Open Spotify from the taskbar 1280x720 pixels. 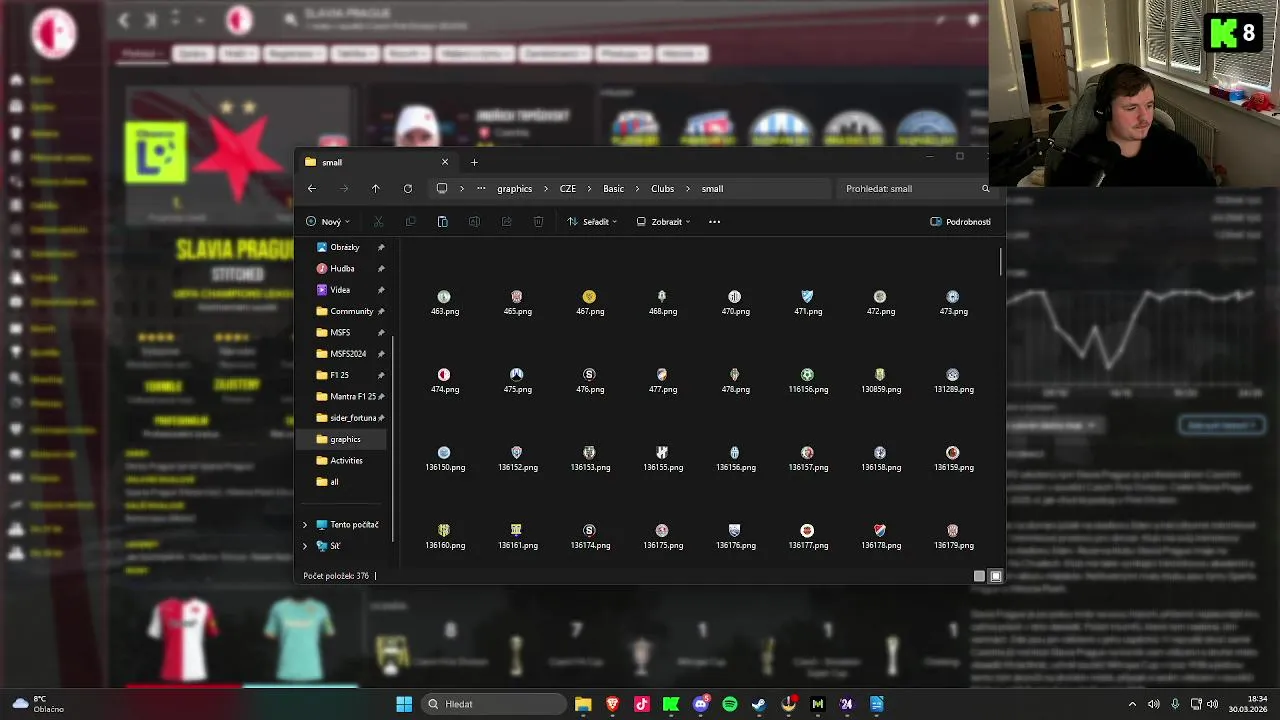pyautogui.click(x=730, y=704)
